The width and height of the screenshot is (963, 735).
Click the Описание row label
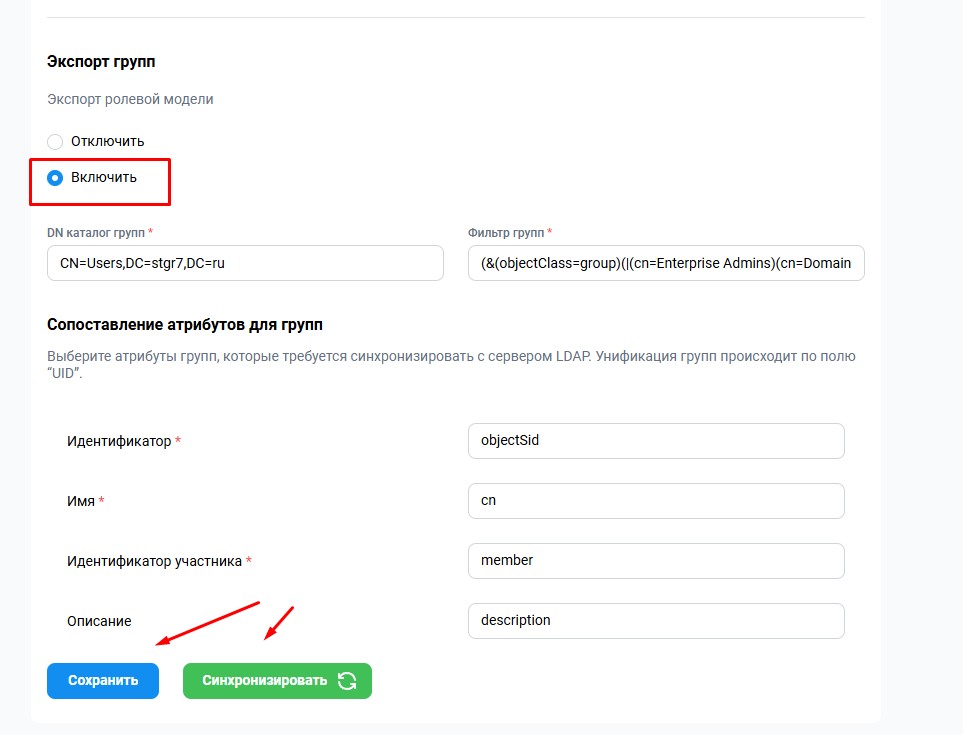point(99,621)
